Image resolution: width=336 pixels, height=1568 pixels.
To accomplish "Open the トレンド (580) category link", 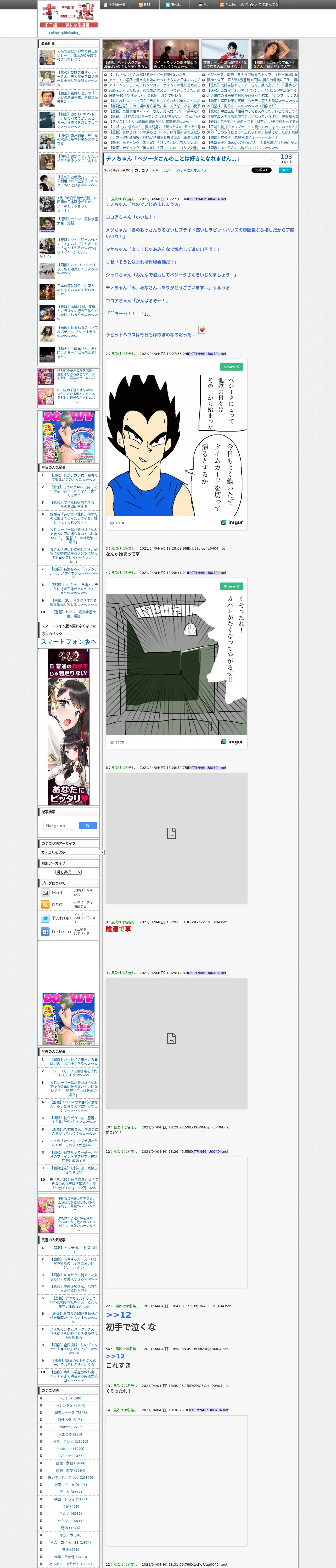I will coord(70,1398).
